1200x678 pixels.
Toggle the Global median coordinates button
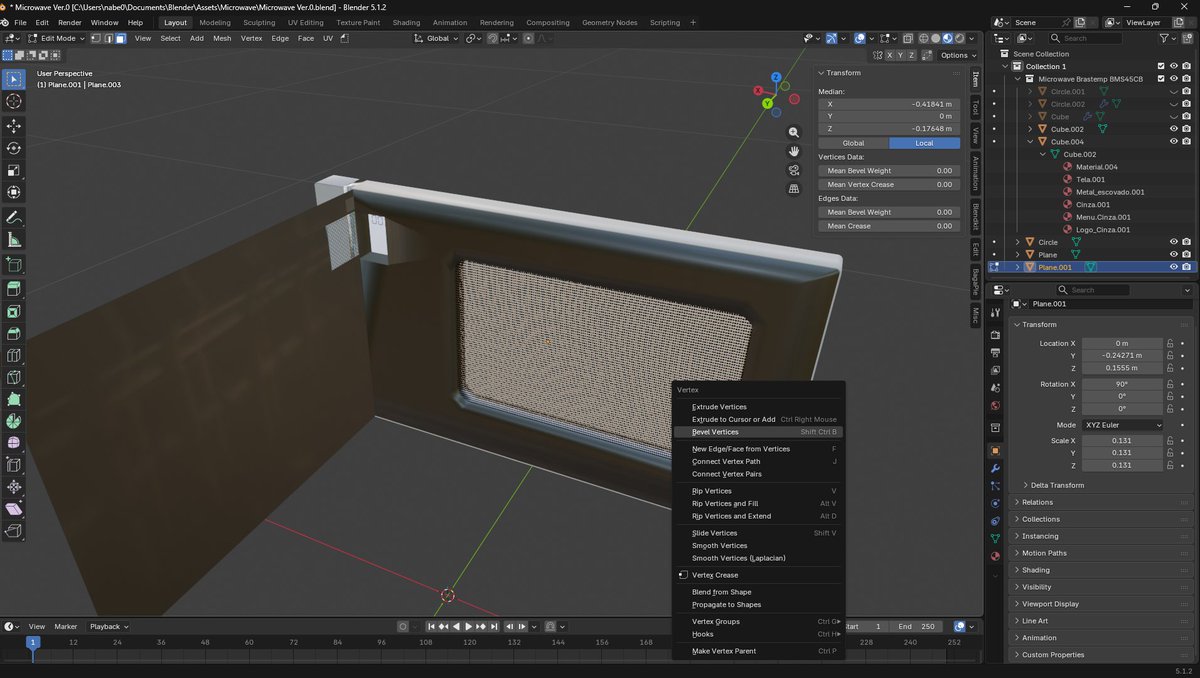(x=853, y=143)
